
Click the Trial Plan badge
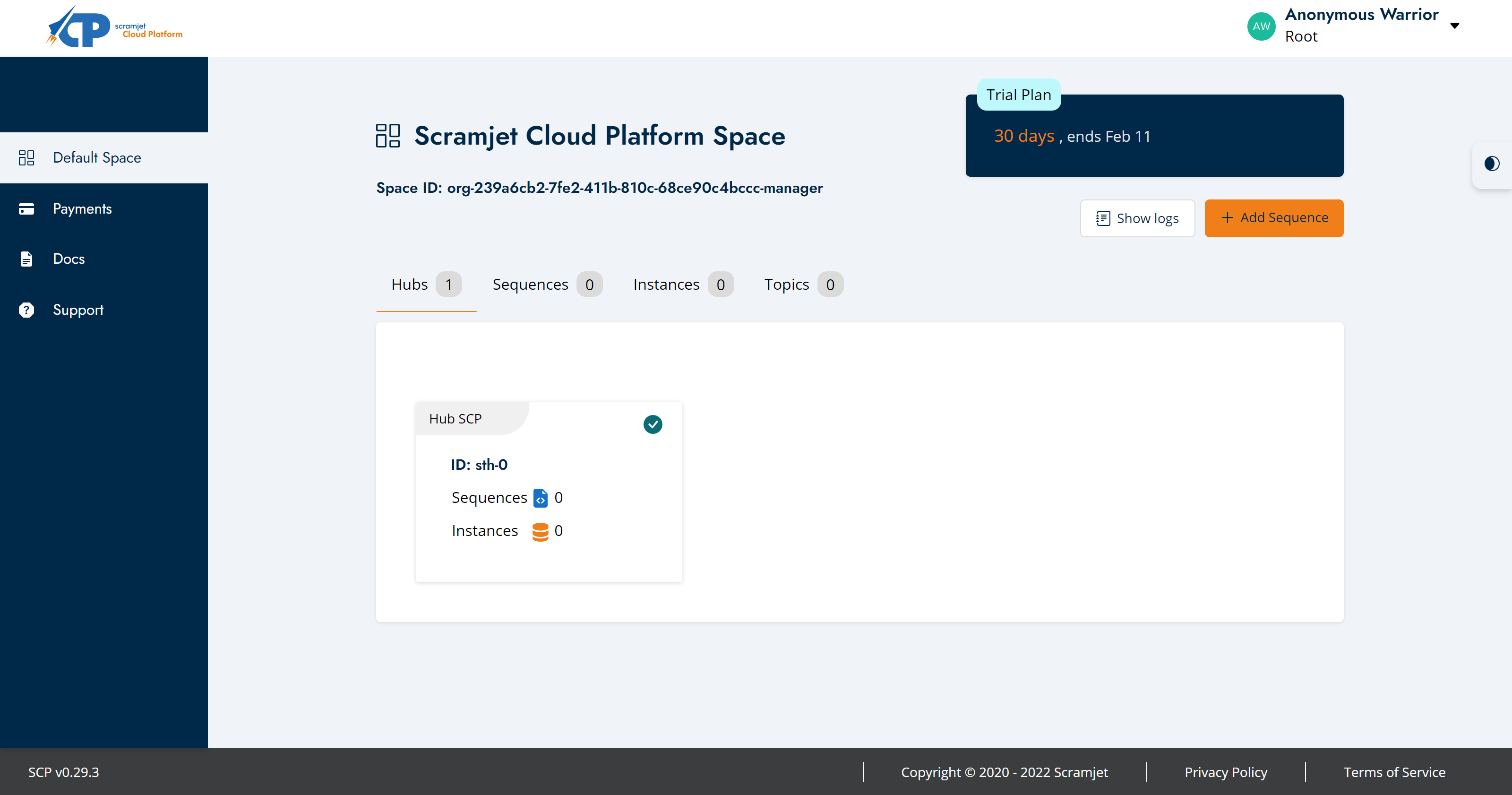click(x=1018, y=95)
